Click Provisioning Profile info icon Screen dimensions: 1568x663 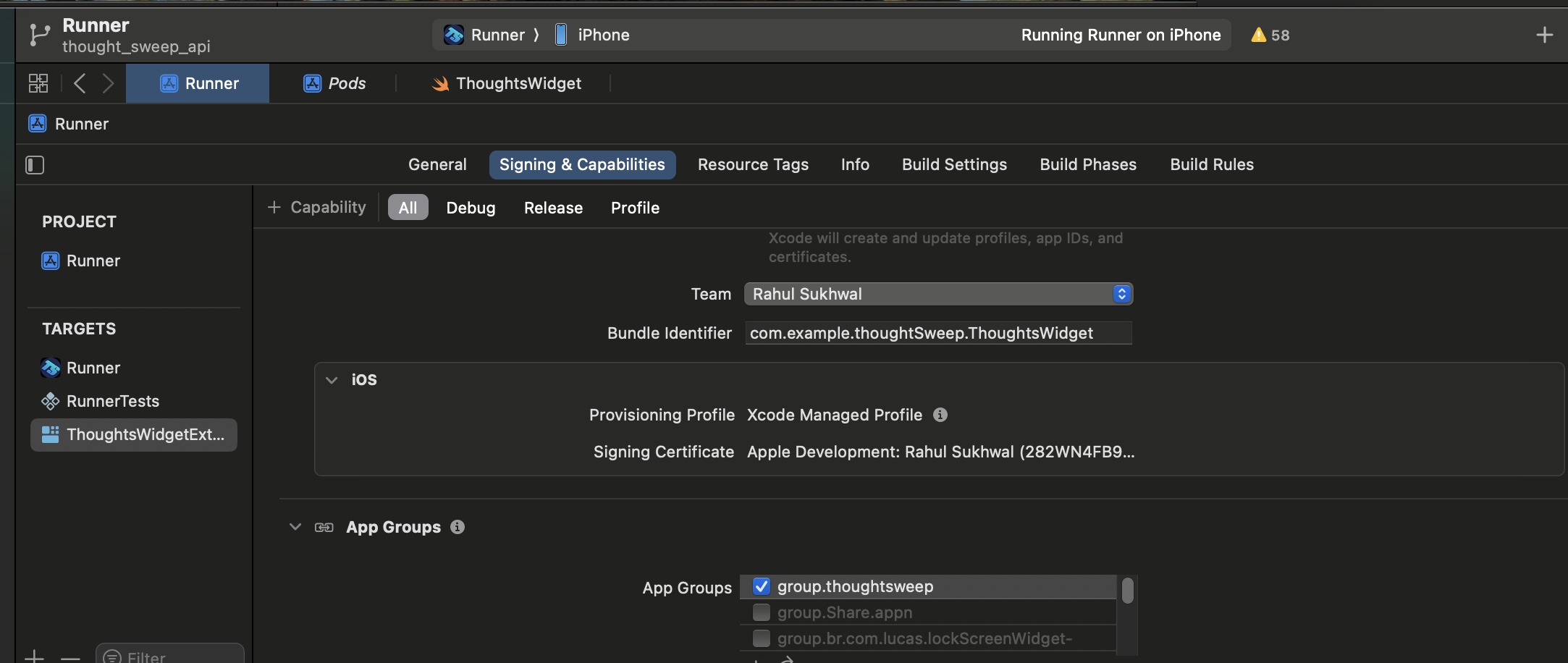click(940, 415)
